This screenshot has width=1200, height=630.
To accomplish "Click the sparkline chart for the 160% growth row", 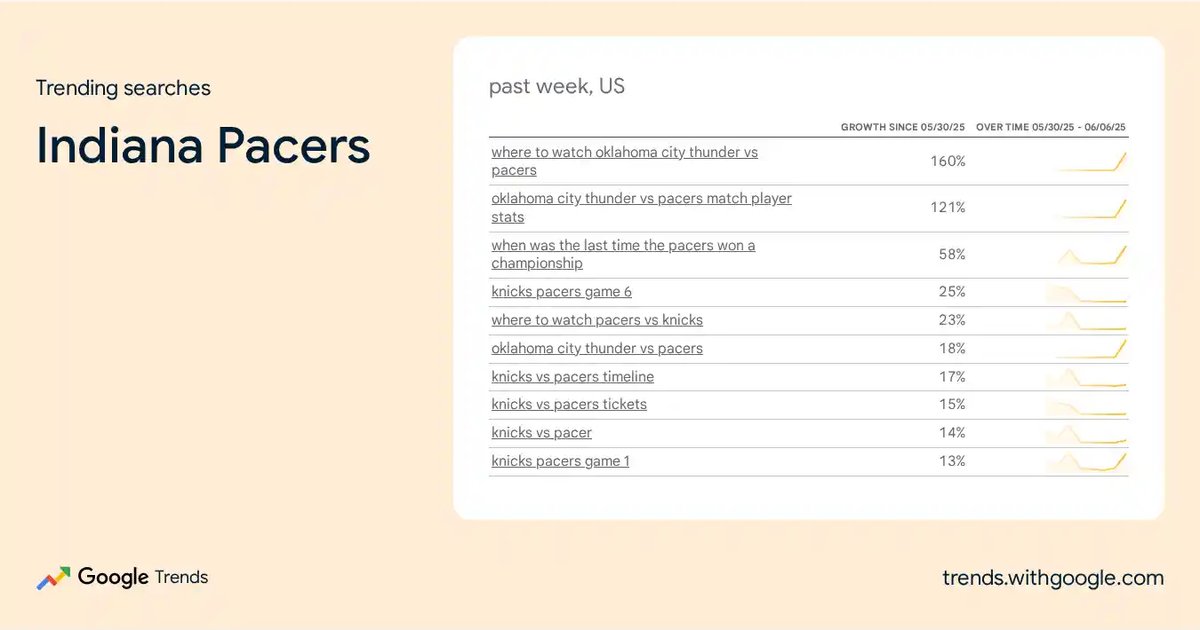I will pos(1092,162).
